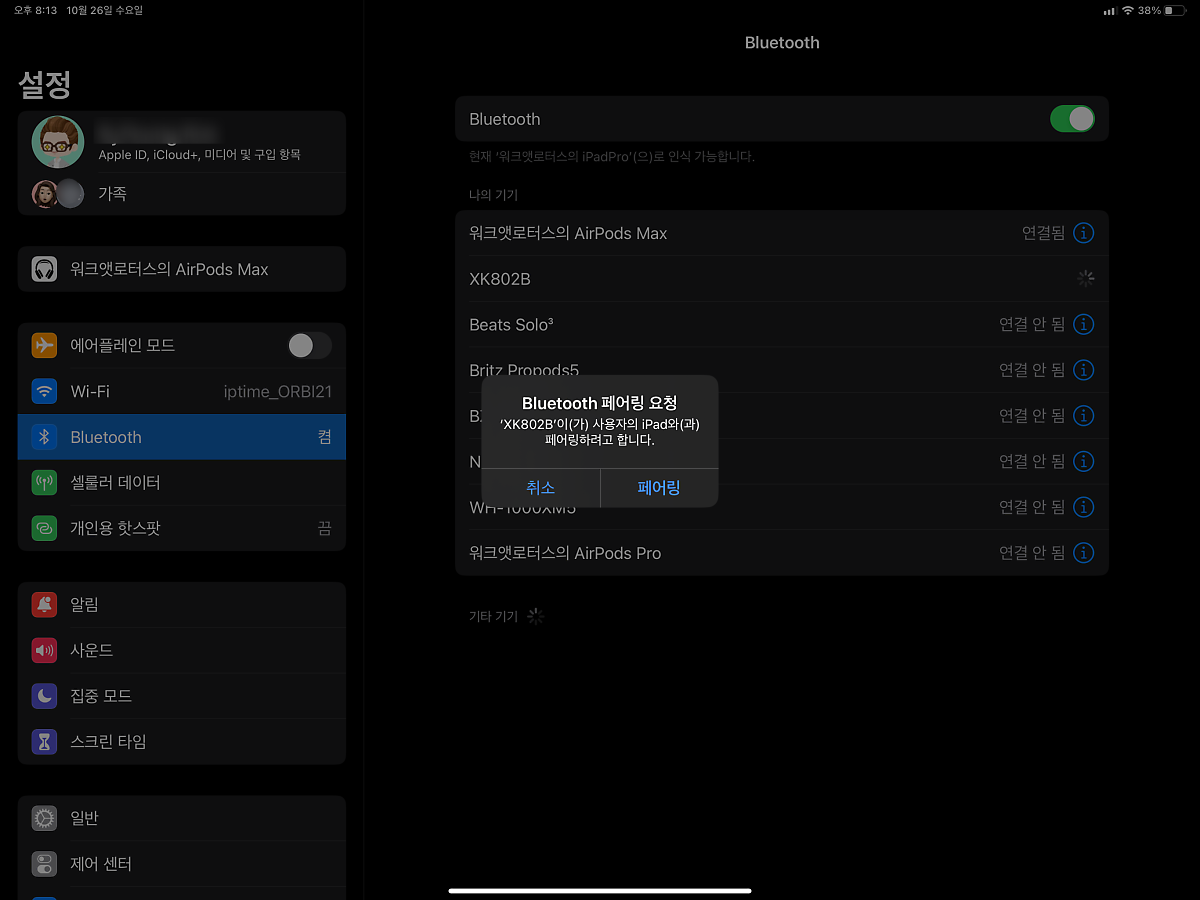
Task: Tap the AirPods Max headphone icon in sidebar
Action: pos(44,269)
